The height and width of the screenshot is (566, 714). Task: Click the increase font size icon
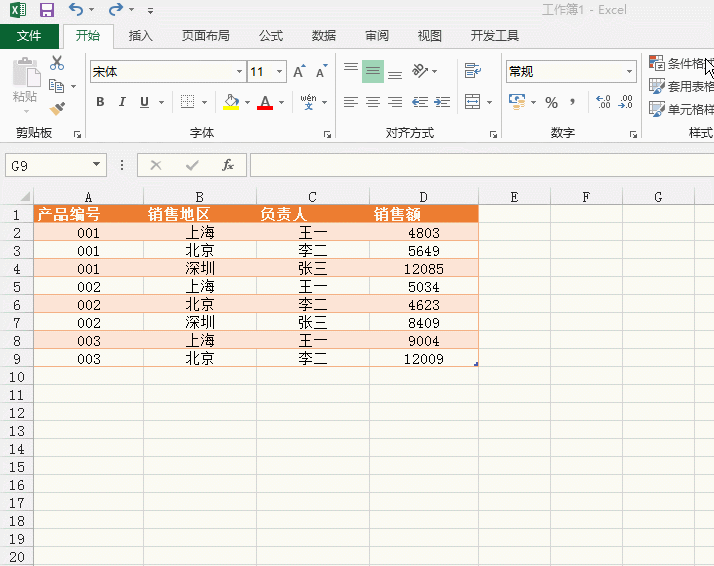299,72
